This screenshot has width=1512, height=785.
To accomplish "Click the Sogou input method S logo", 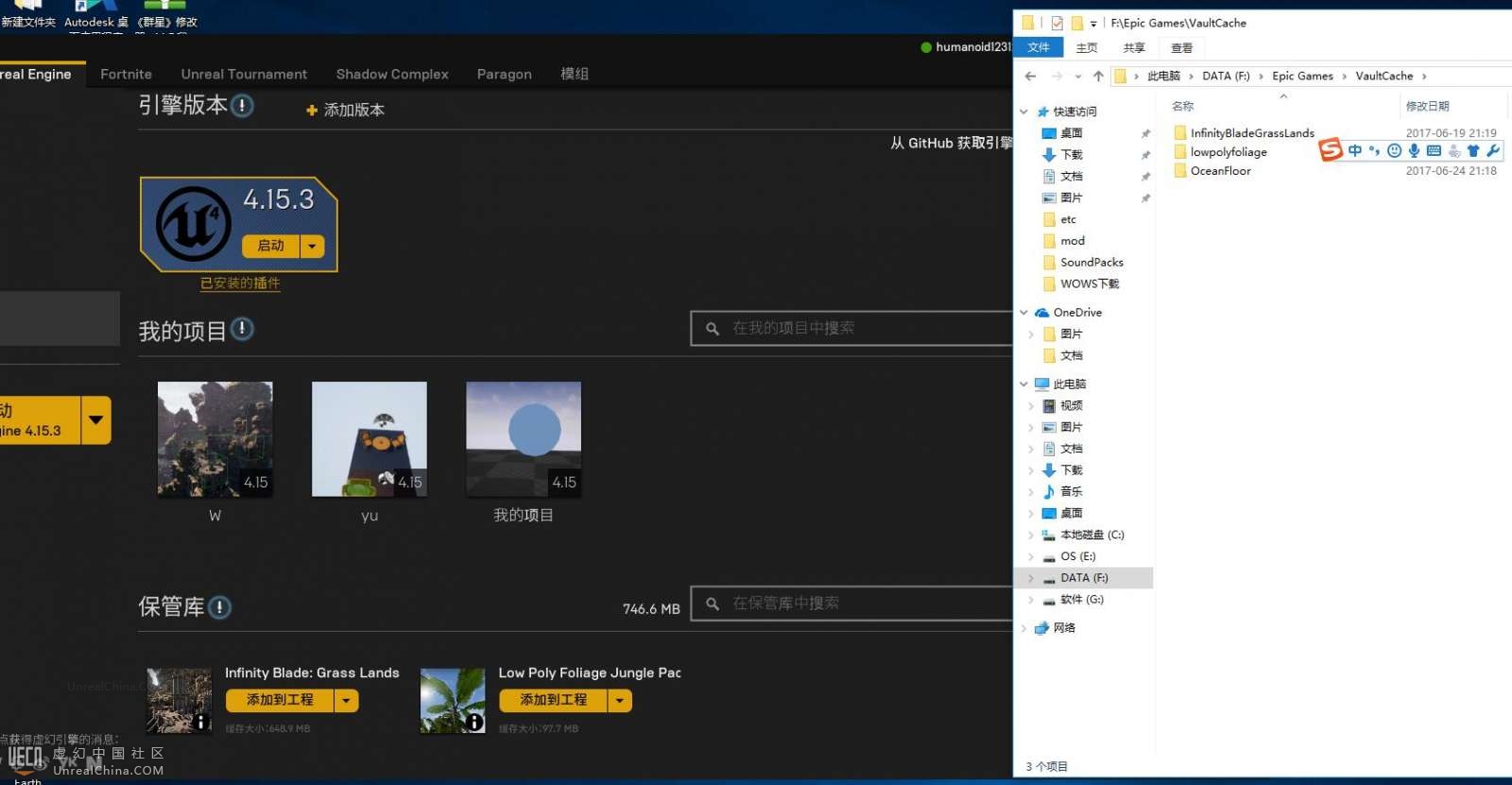I will pyautogui.click(x=1331, y=149).
